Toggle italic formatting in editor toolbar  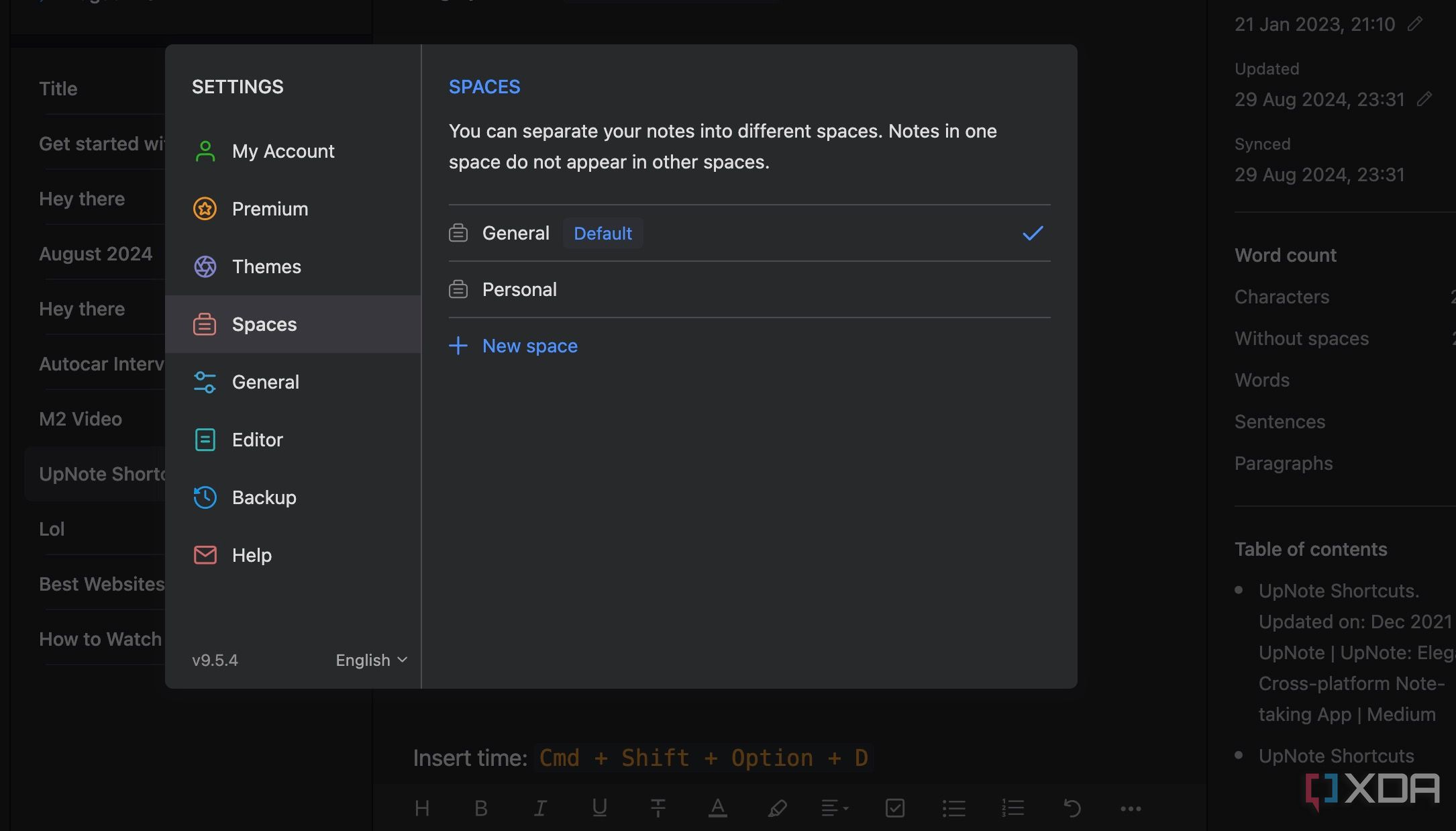[x=540, y=808]
